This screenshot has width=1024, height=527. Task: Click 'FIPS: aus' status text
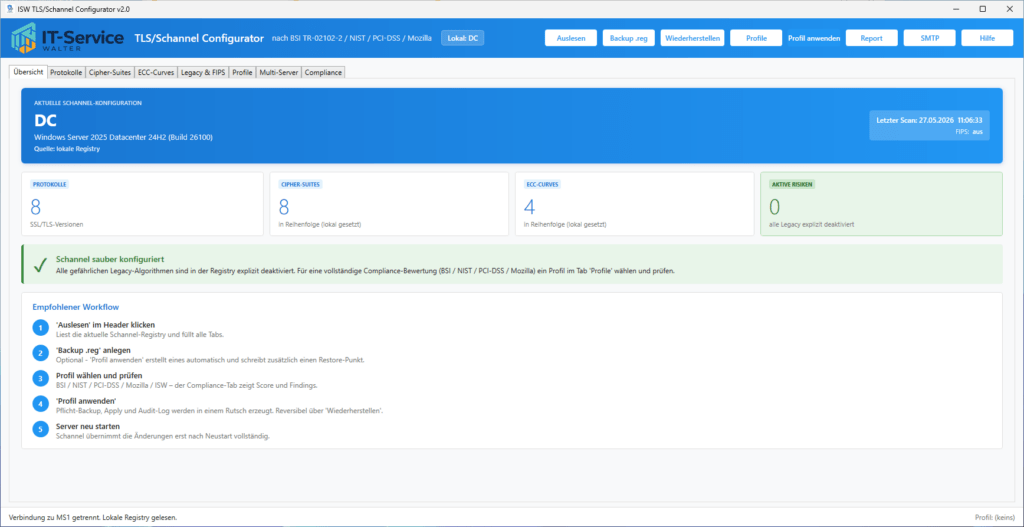pyautogui.click(x=968, y=132)
